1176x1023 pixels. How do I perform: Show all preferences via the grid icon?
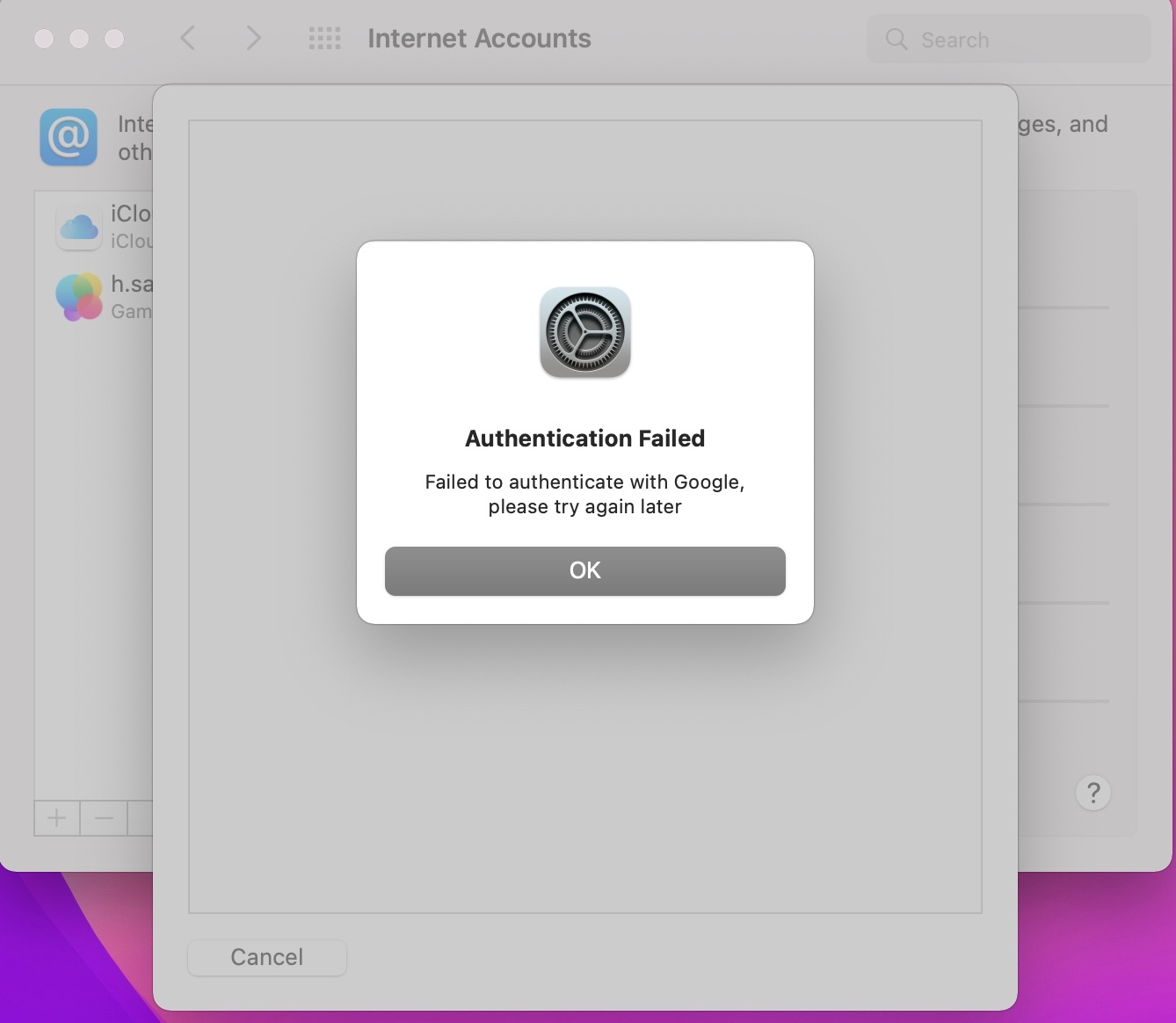pyautogui.click(x=324, y=38)
